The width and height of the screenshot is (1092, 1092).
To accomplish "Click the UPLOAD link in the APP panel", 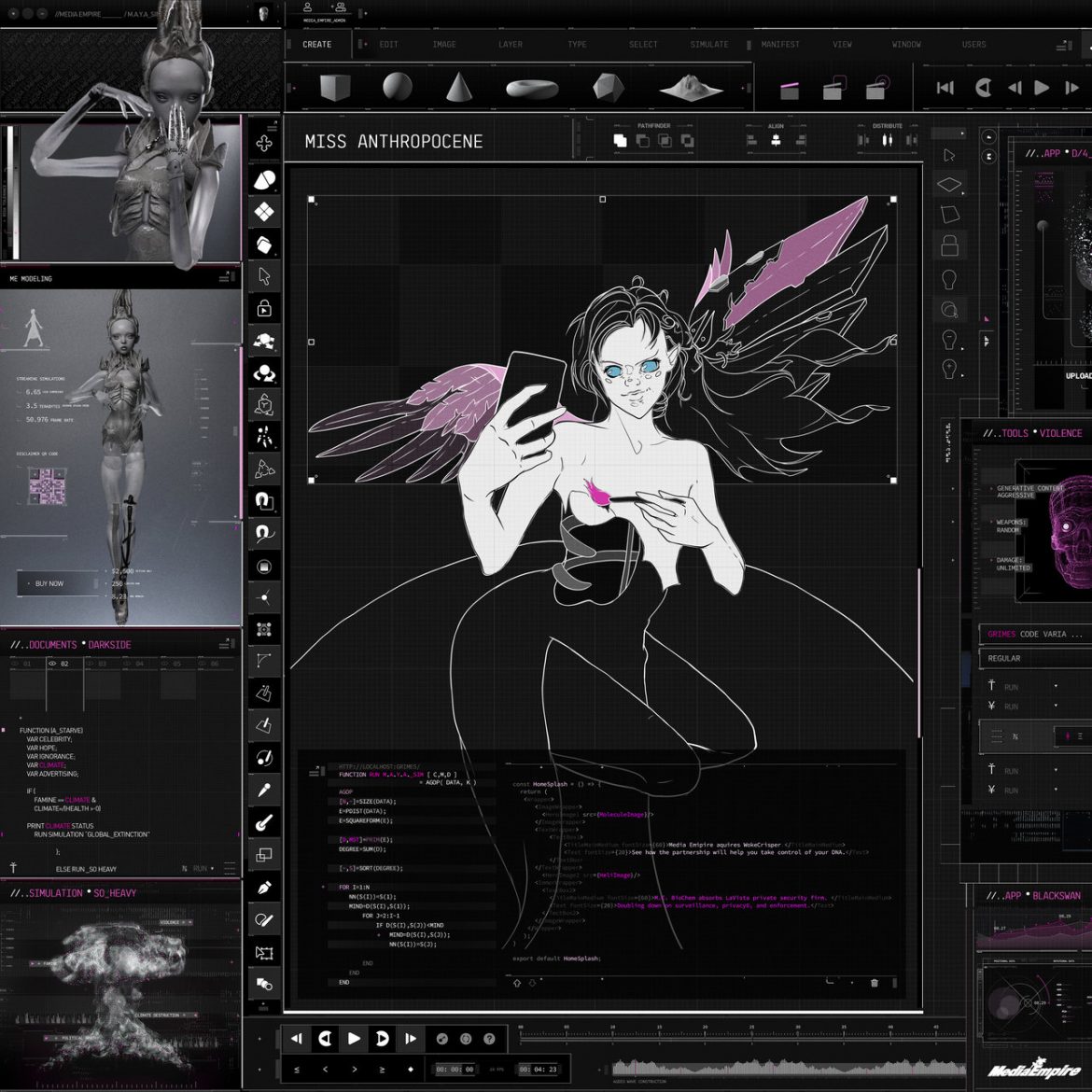I will pos(1078,373).
